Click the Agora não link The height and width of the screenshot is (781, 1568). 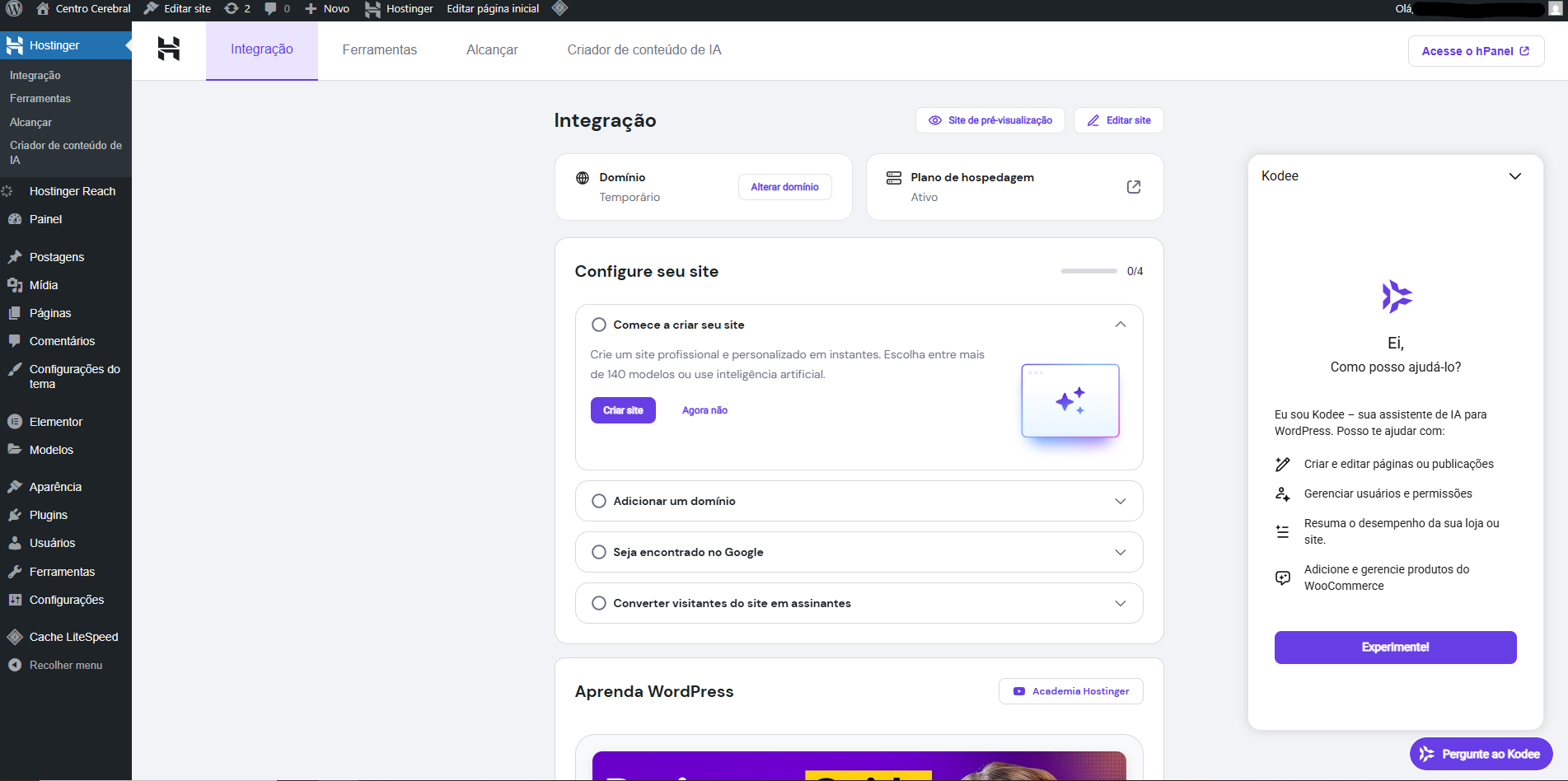click(704, 410)
